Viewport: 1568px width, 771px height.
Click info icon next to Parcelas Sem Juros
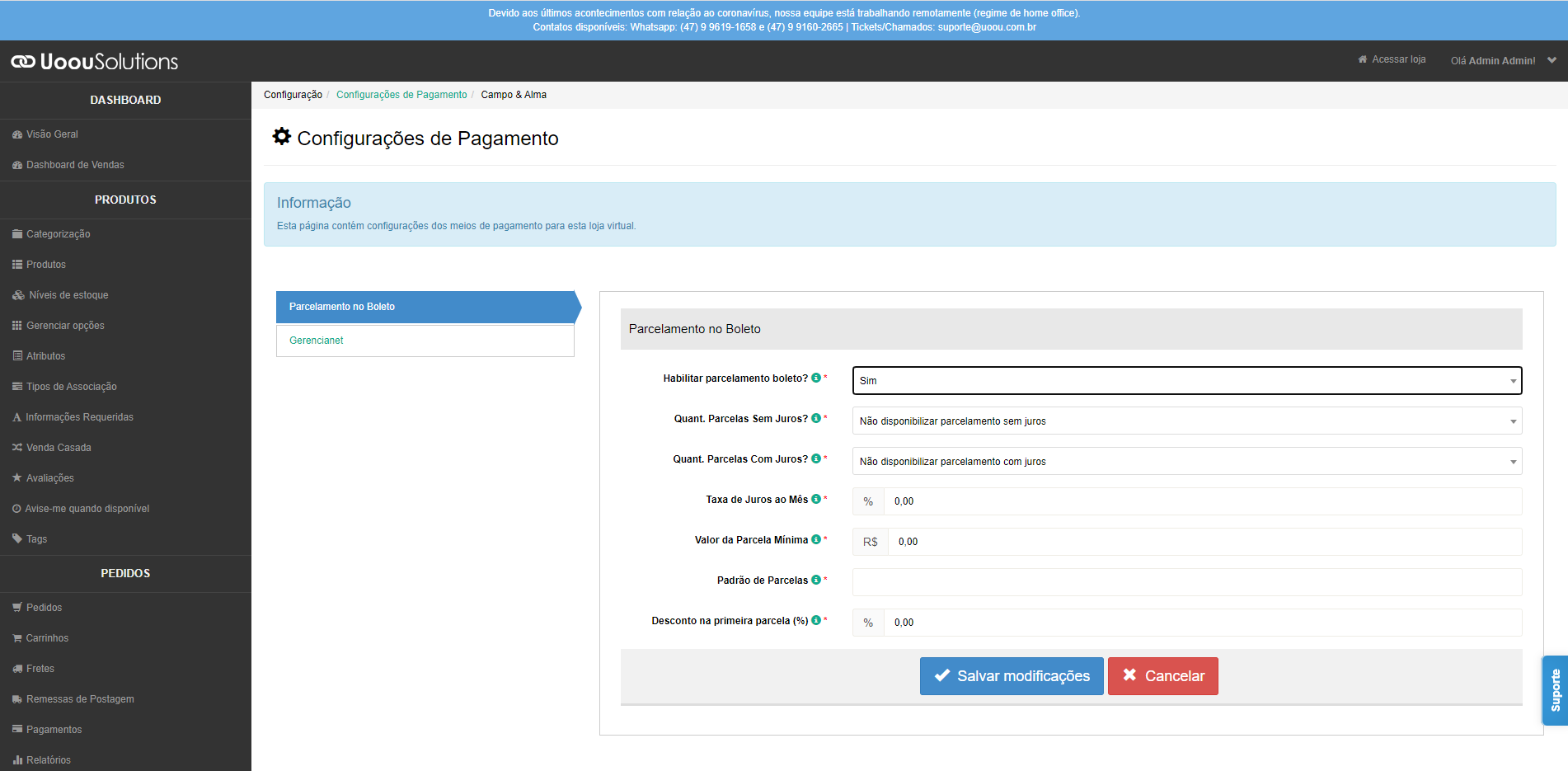coord(816,418)
